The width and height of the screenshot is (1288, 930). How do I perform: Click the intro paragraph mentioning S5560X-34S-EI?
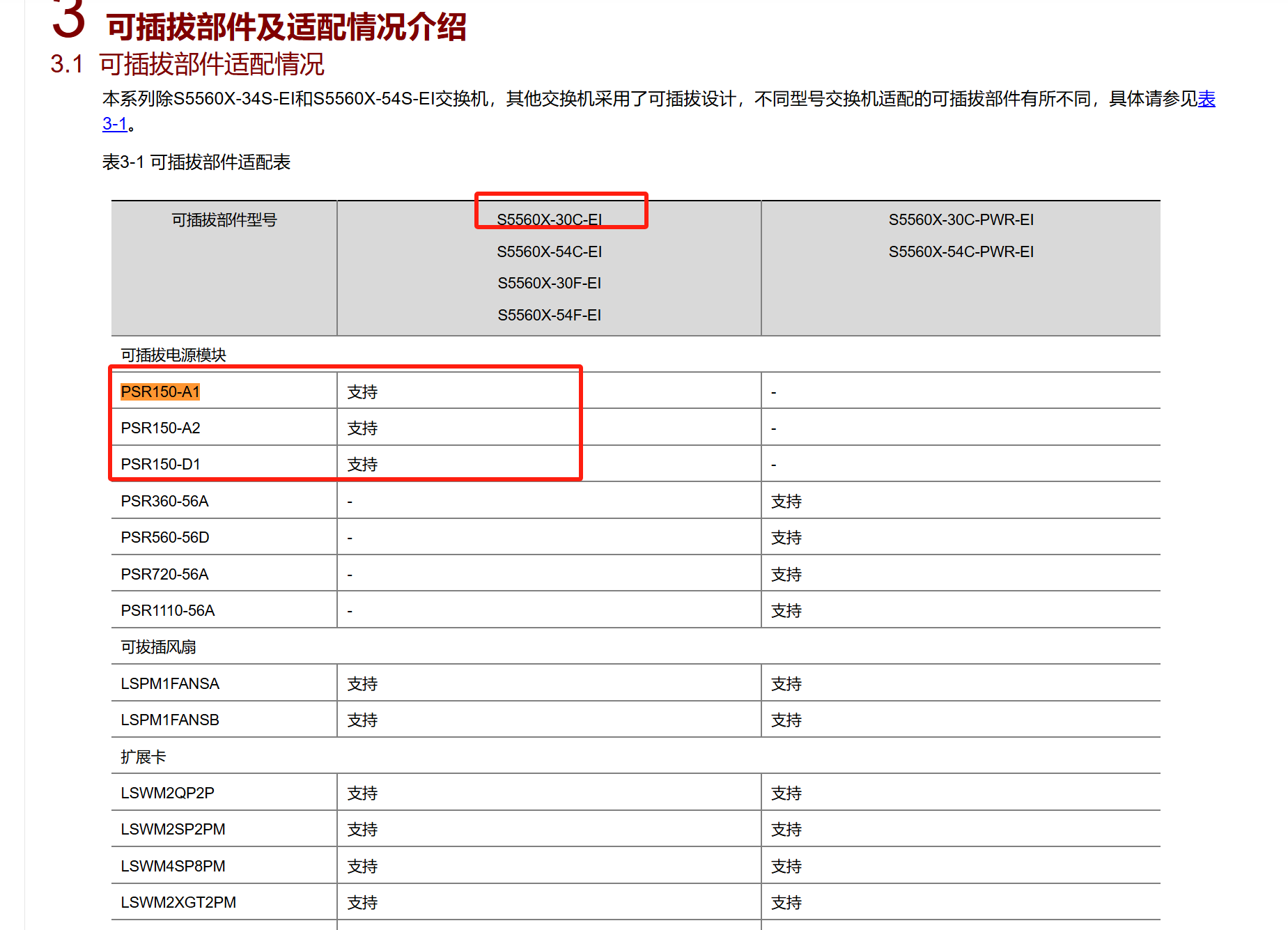659,111
